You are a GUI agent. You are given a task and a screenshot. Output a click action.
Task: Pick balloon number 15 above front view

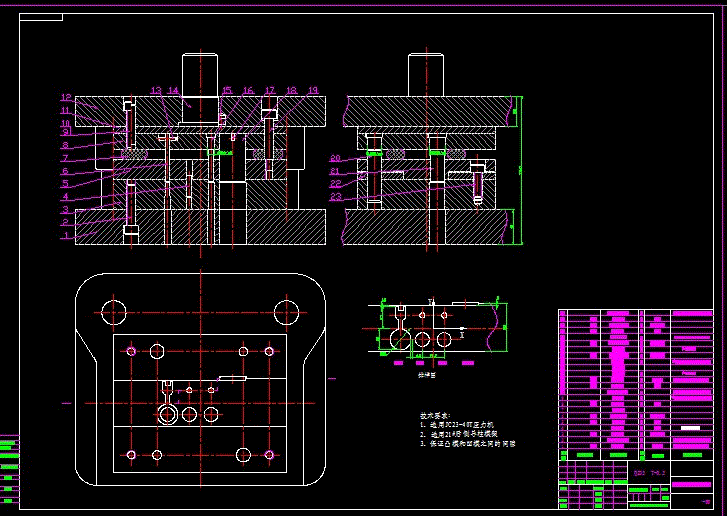227,90
